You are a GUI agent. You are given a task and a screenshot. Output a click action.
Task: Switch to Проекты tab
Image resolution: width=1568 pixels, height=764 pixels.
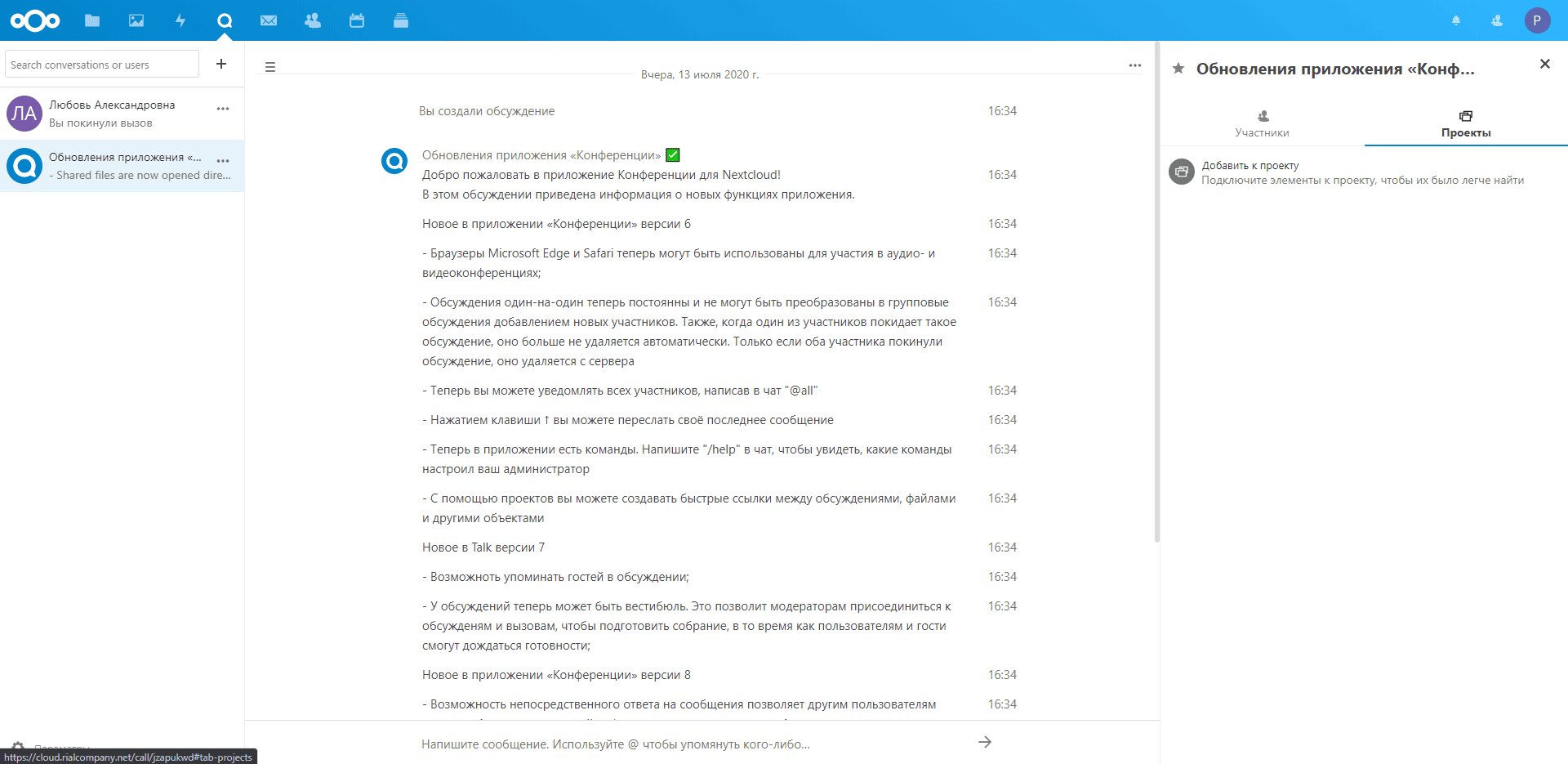1466,124
